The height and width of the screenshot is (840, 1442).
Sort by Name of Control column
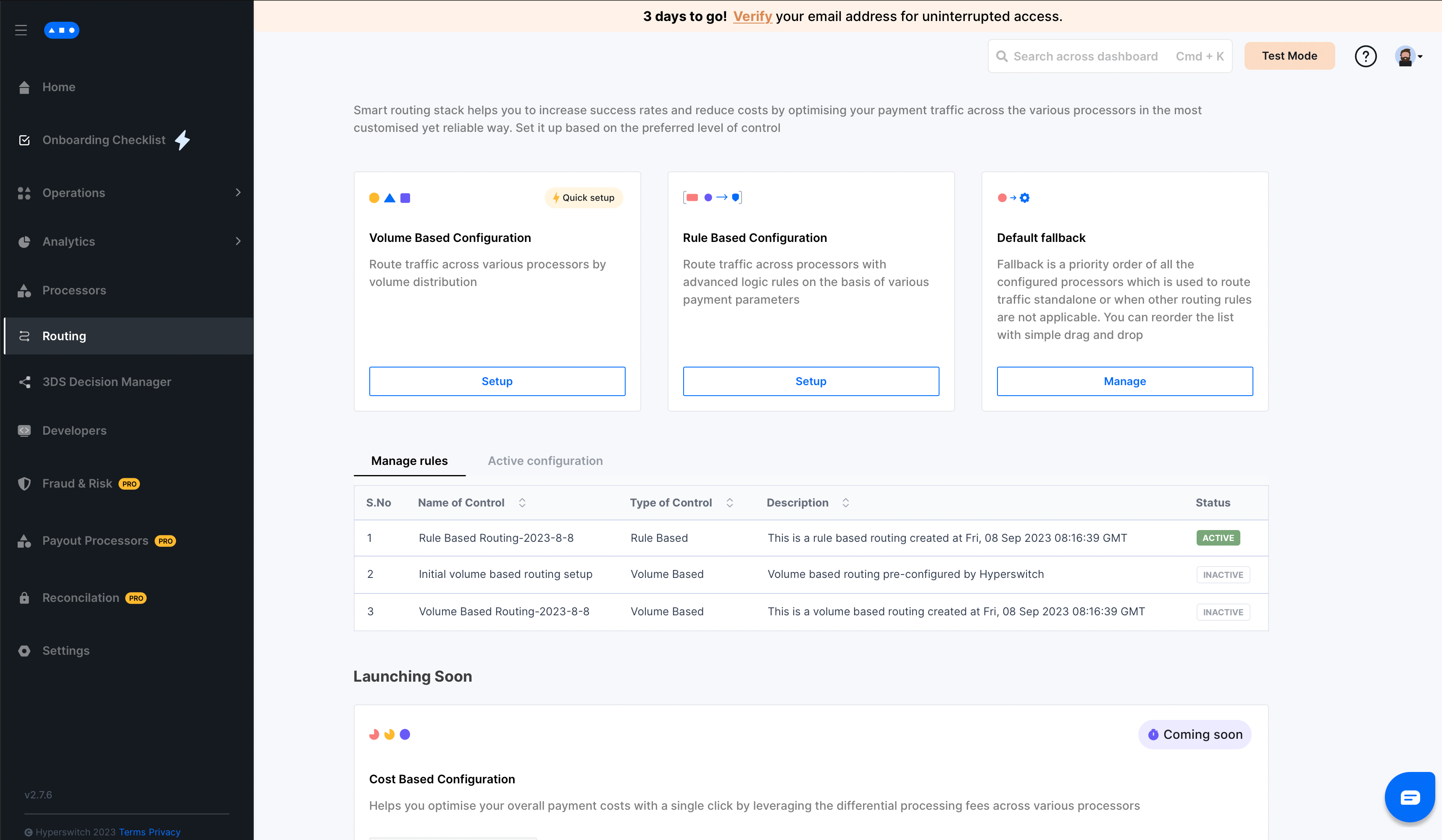click(x=522, y=503)
